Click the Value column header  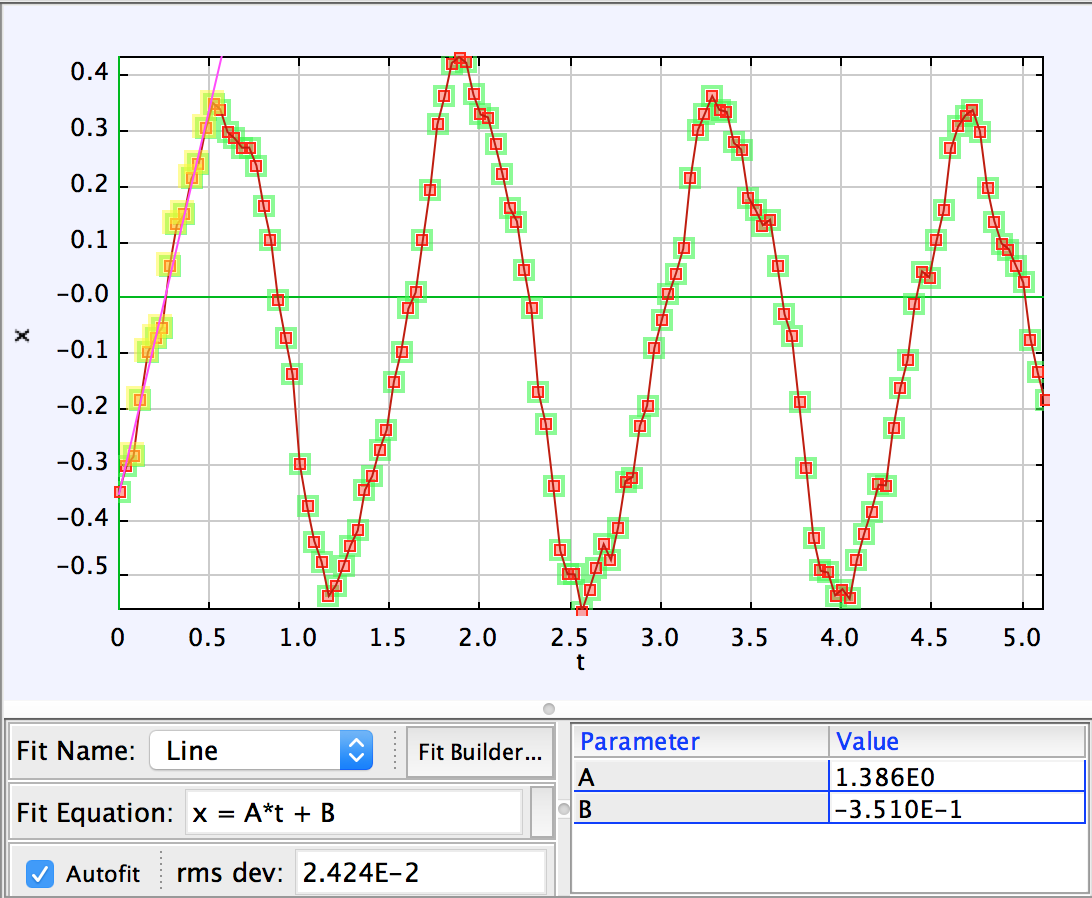(956, 741)
